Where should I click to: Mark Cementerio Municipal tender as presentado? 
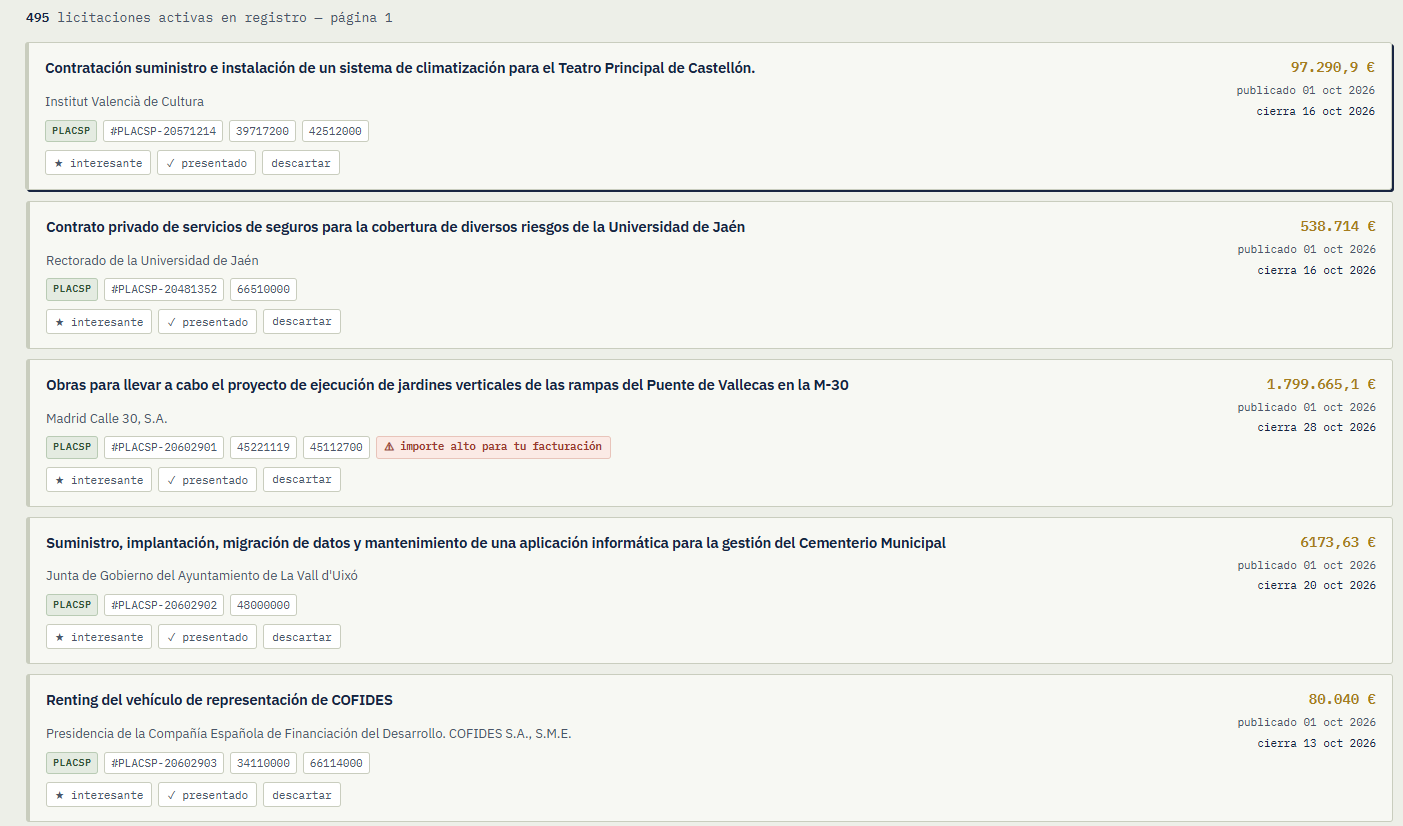(x=207, y=637)
